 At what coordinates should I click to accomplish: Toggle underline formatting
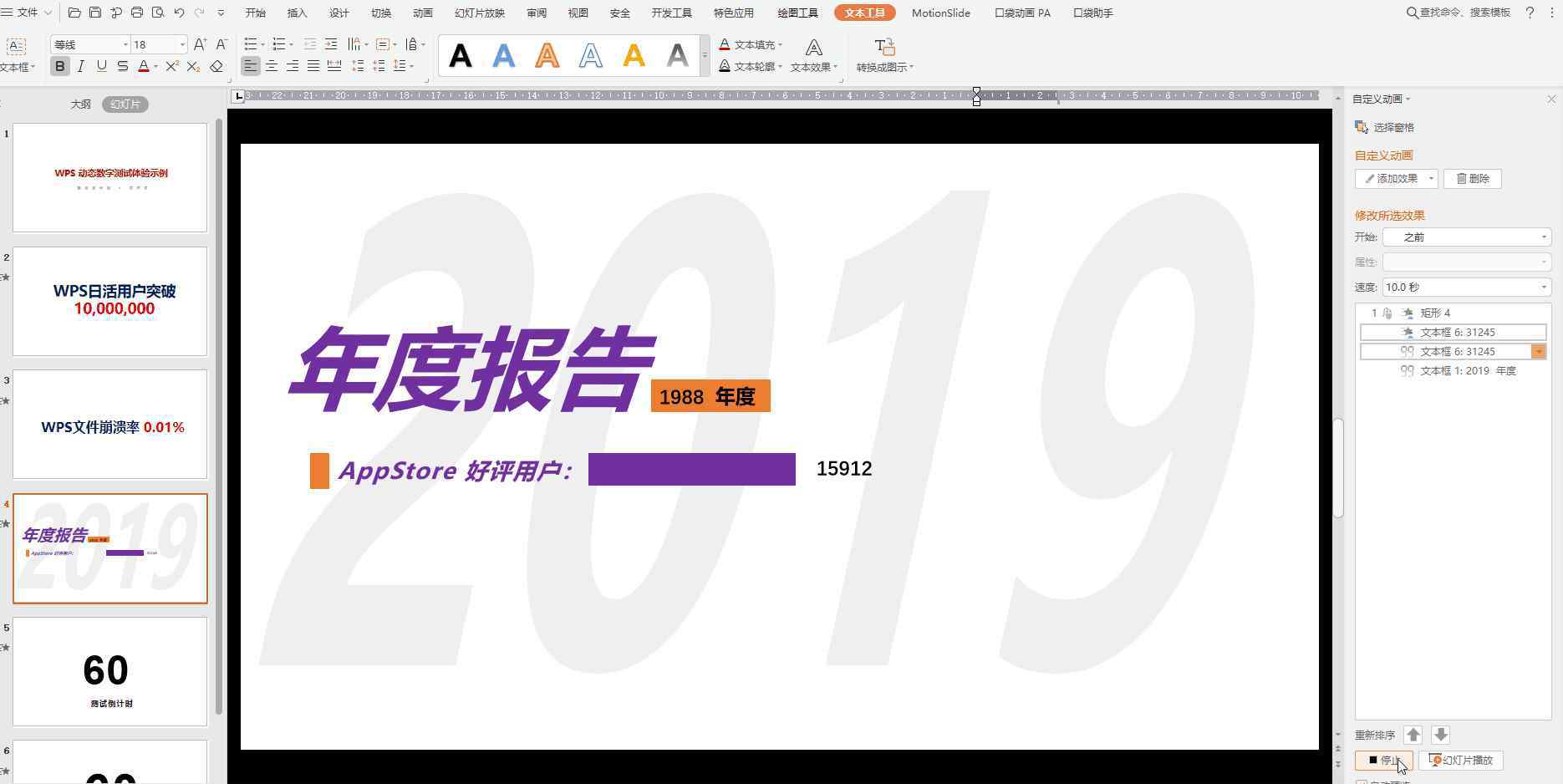coord(101,66)
